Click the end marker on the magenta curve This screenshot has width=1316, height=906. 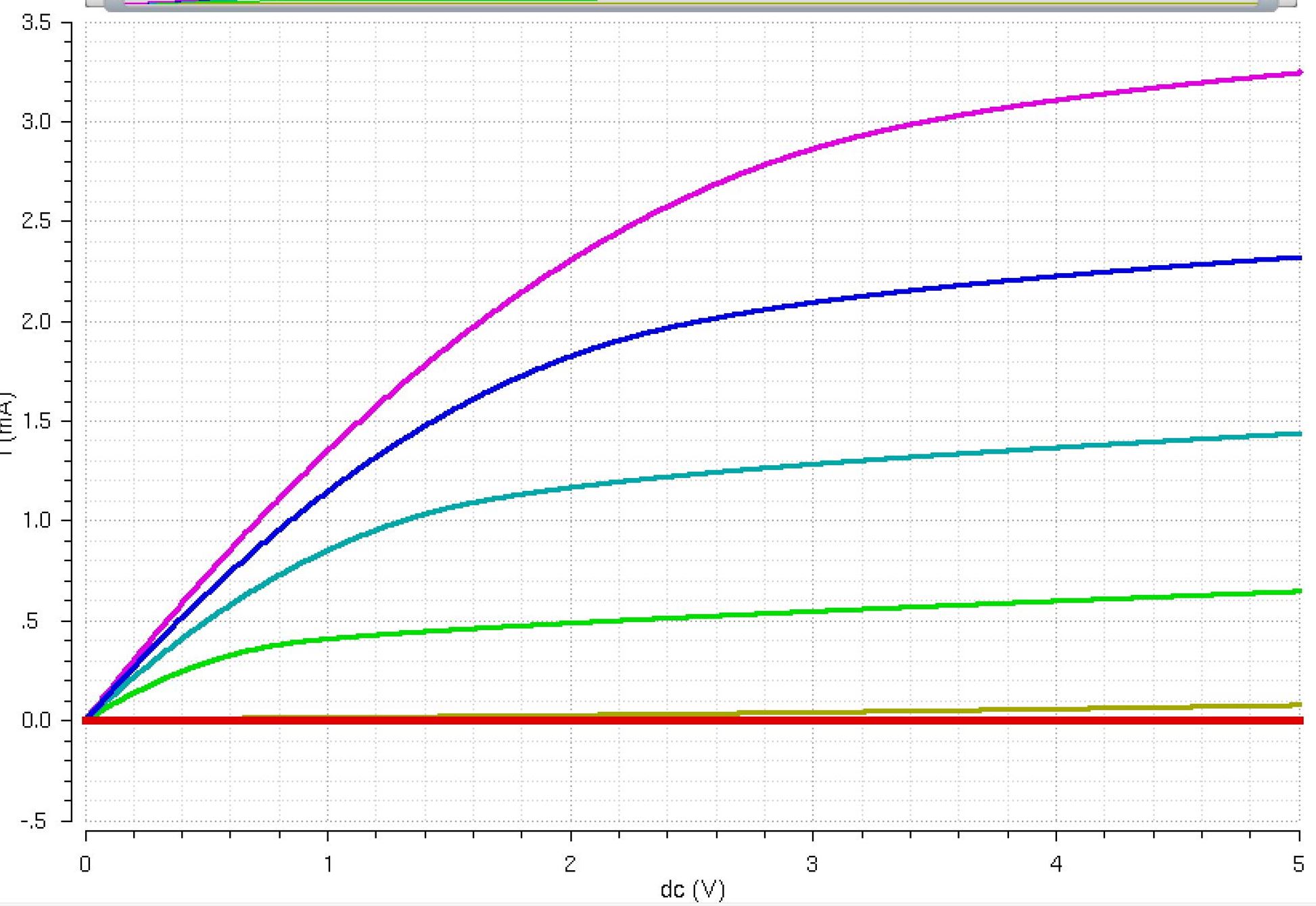pos(1299,72)
